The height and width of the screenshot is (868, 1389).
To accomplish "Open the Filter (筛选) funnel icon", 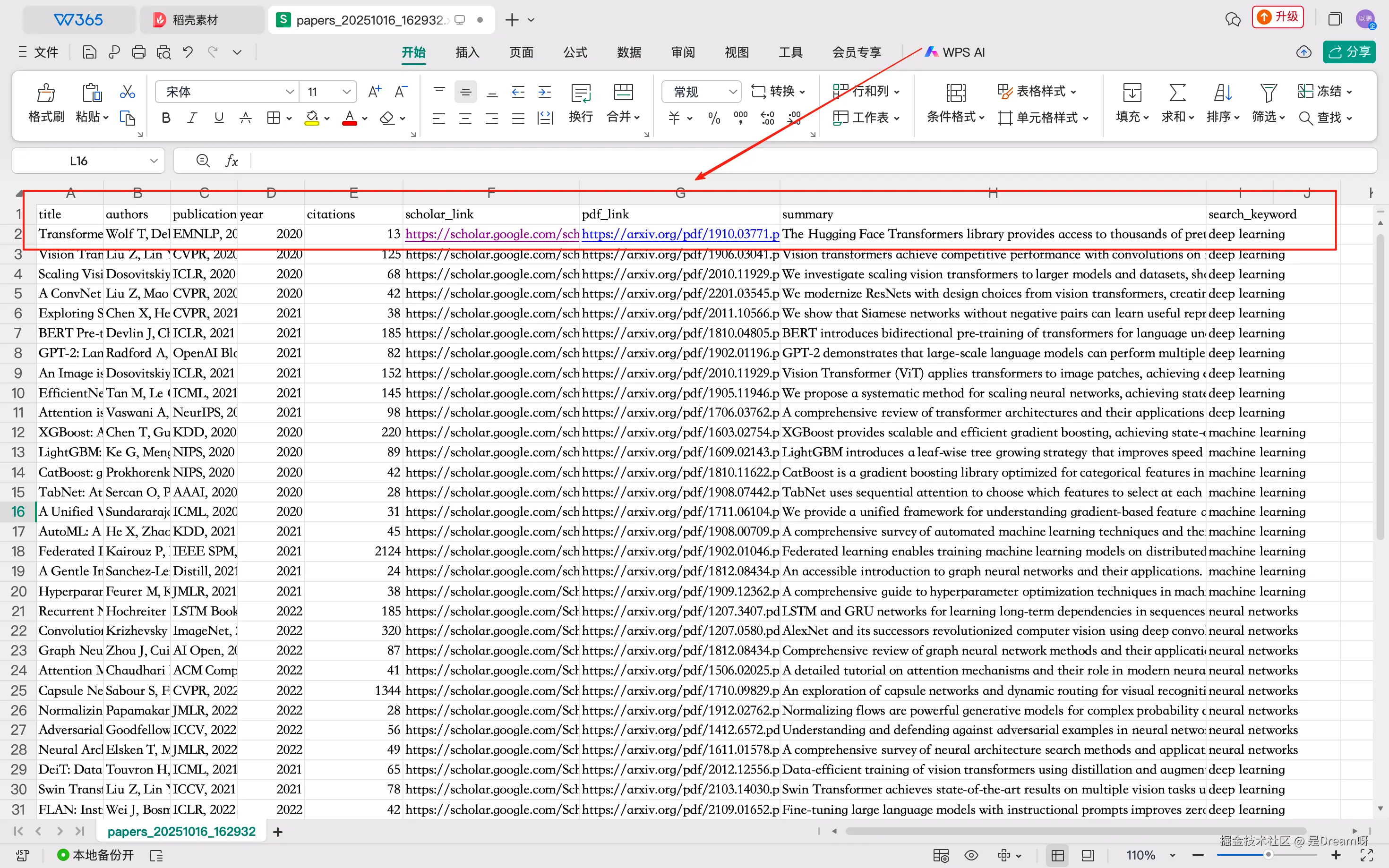I will [1268, 93].
